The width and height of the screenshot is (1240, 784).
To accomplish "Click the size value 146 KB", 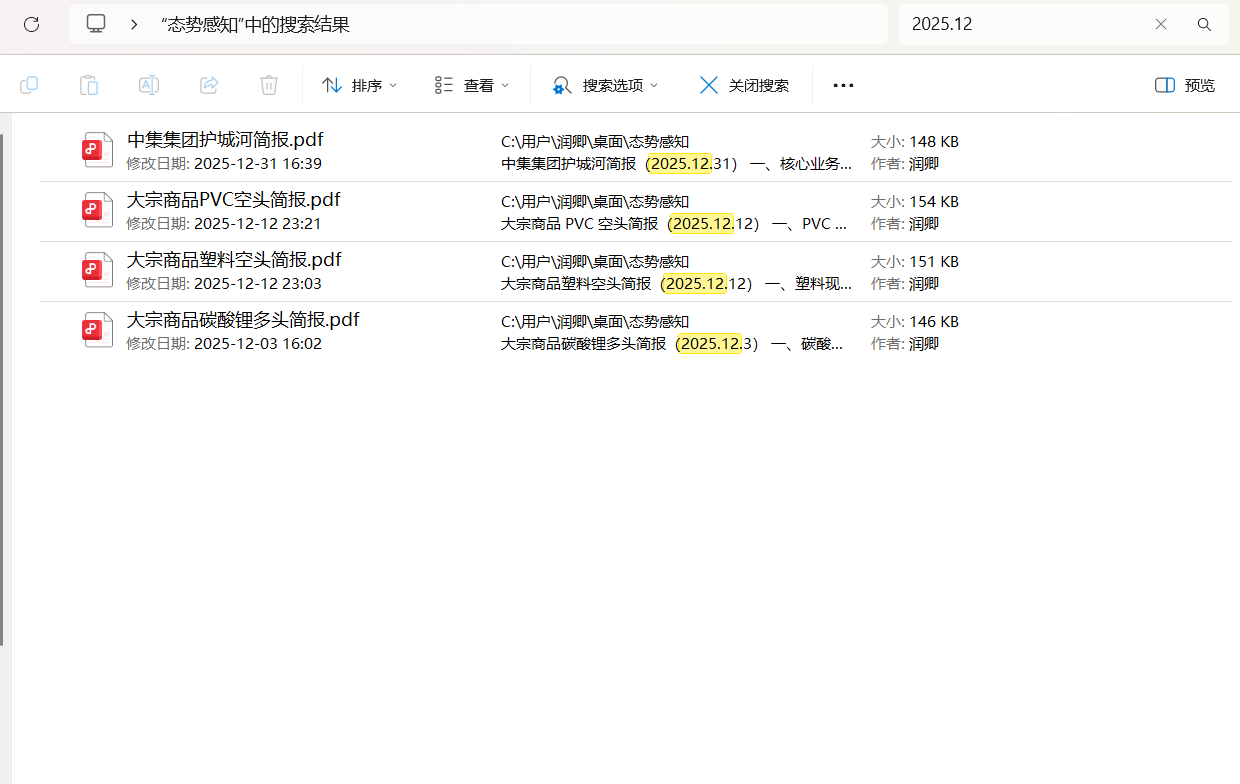I will pos(934,322).
